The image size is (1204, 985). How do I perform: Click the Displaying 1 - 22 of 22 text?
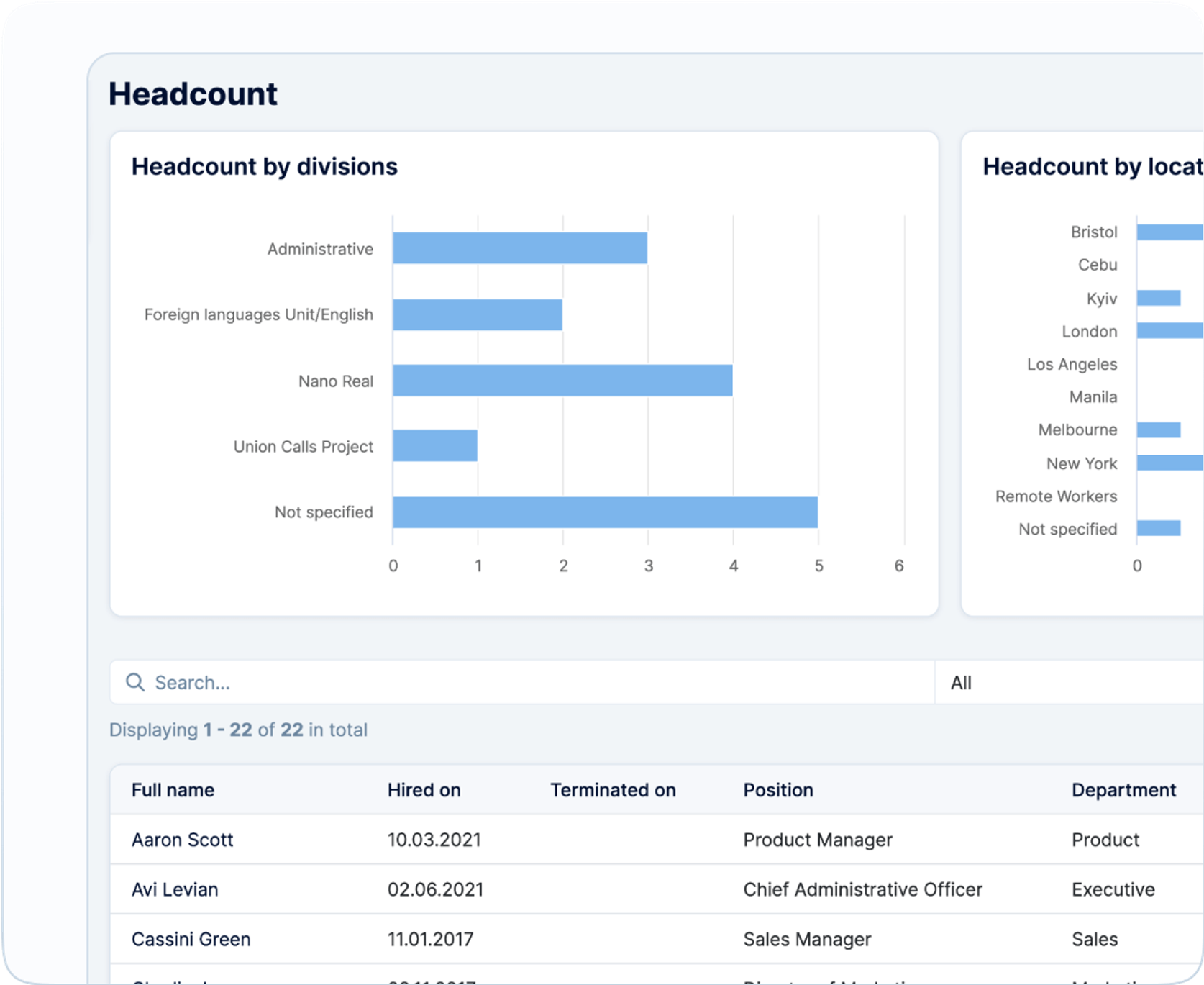click(238, 730)
